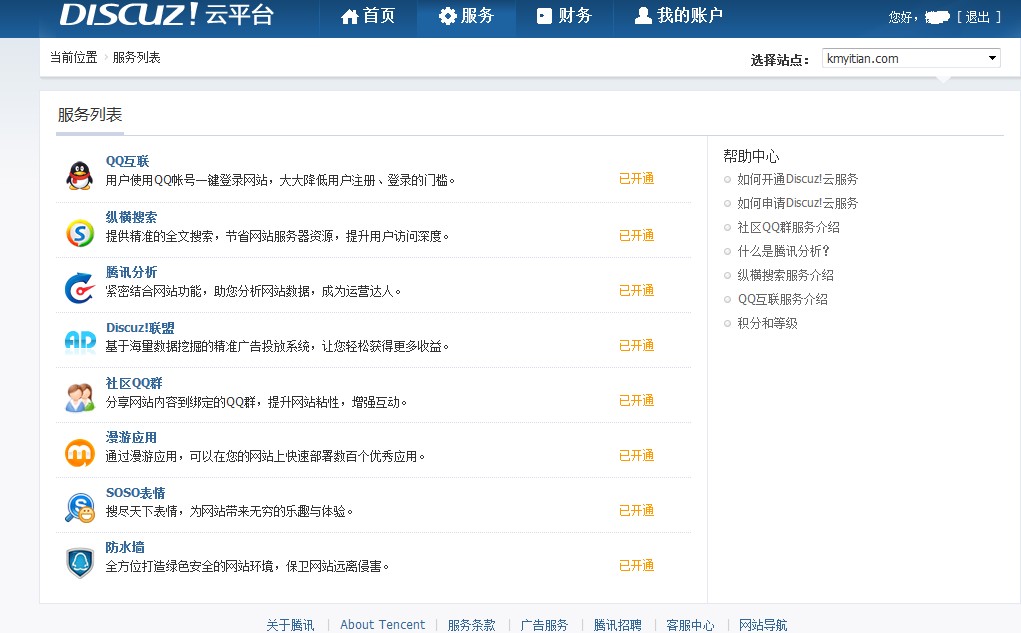1021x633 pixels.
Task: Open help link 什么是腾讯分析?
Action: [783, 251]
